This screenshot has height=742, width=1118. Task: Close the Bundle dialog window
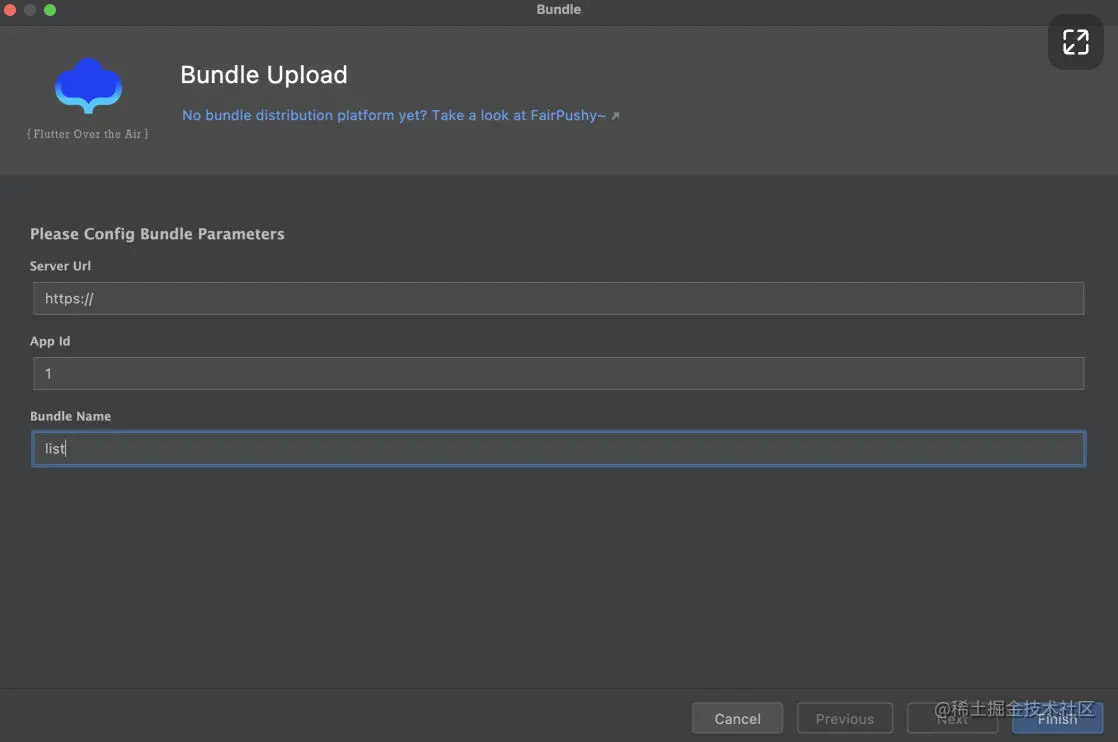click(x=10, y=10)
